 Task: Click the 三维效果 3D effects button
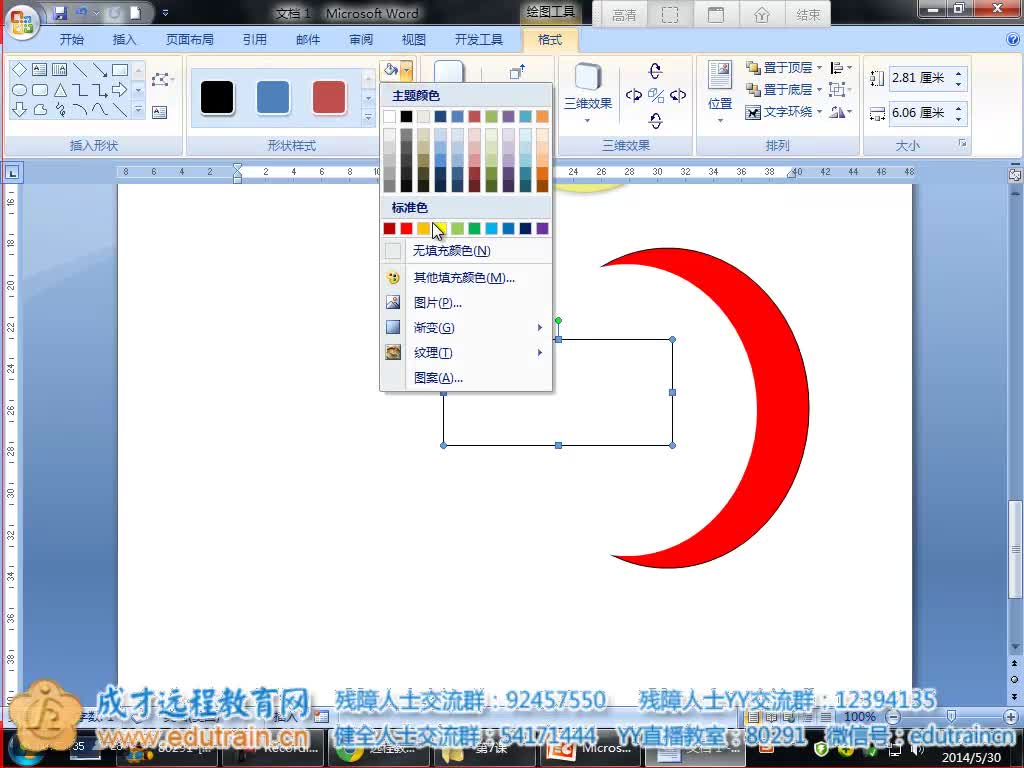click(x=588, y=90)
